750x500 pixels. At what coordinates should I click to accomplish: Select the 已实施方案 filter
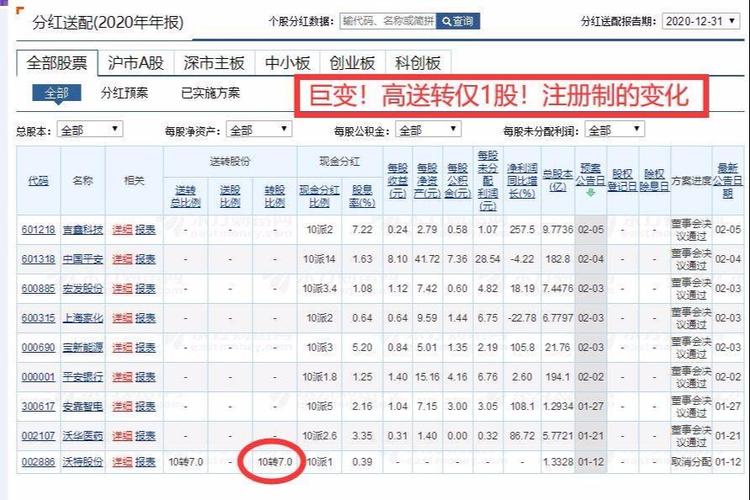point(210,93)
